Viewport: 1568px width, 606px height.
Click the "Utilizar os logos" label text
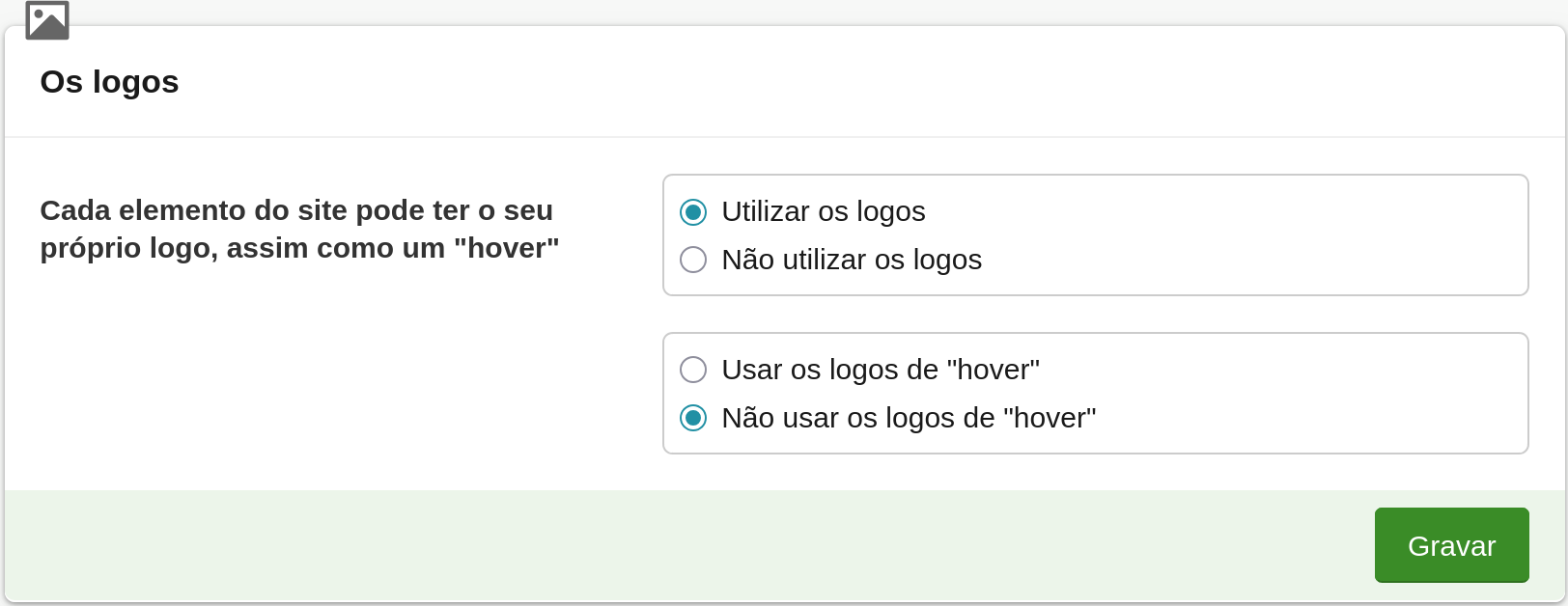[823, 211]
